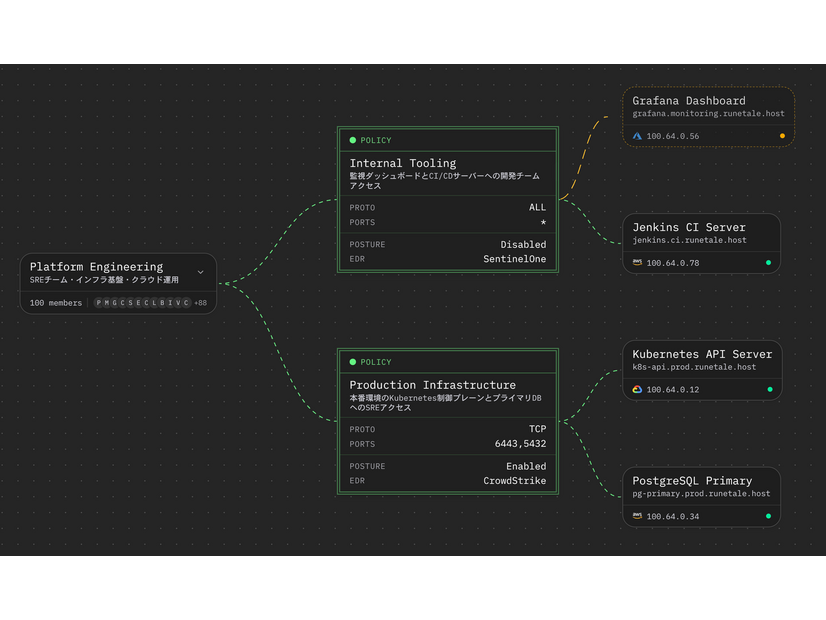This screenshot has height=620, width=826.
Task: Click the orange status dot on Grafana Dashboard
Action: (782, 136)
